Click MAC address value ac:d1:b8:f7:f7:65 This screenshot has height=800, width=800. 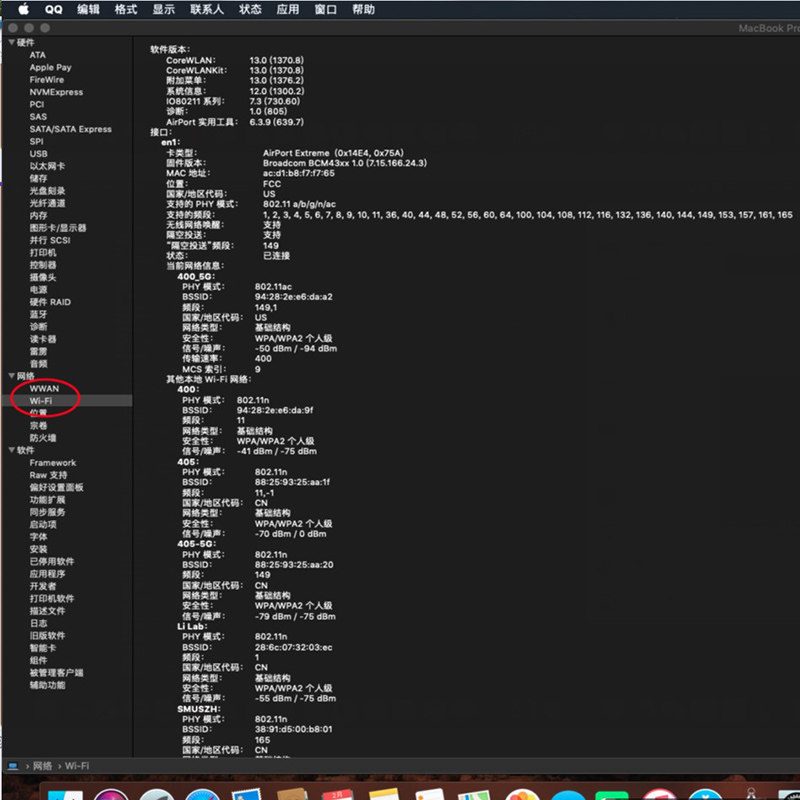(x=298, y=173)
